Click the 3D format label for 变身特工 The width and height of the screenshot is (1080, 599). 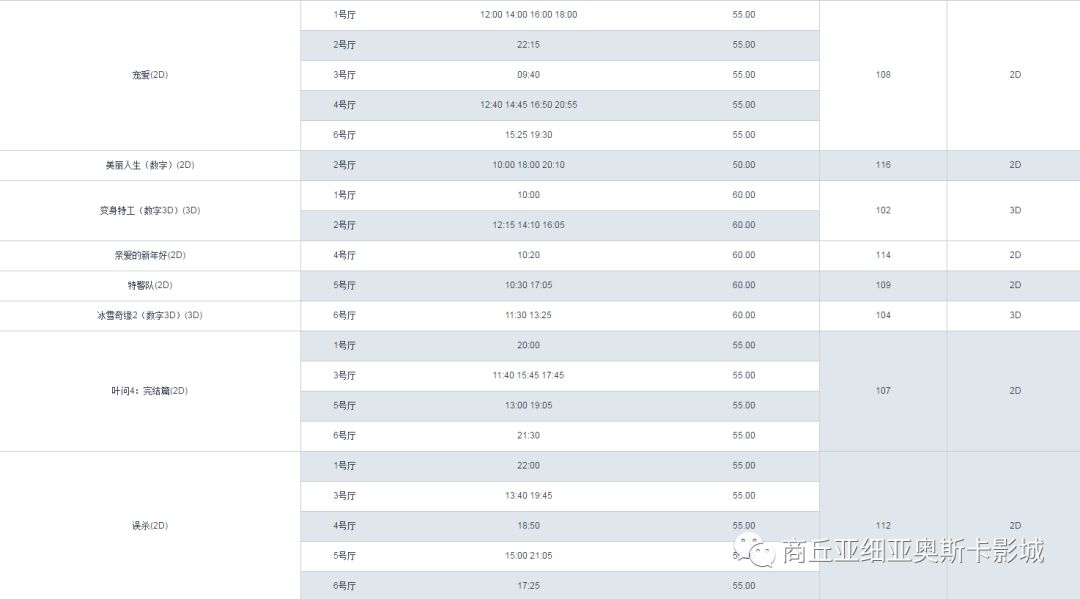pyautogui.click(x=1014, y=210)
